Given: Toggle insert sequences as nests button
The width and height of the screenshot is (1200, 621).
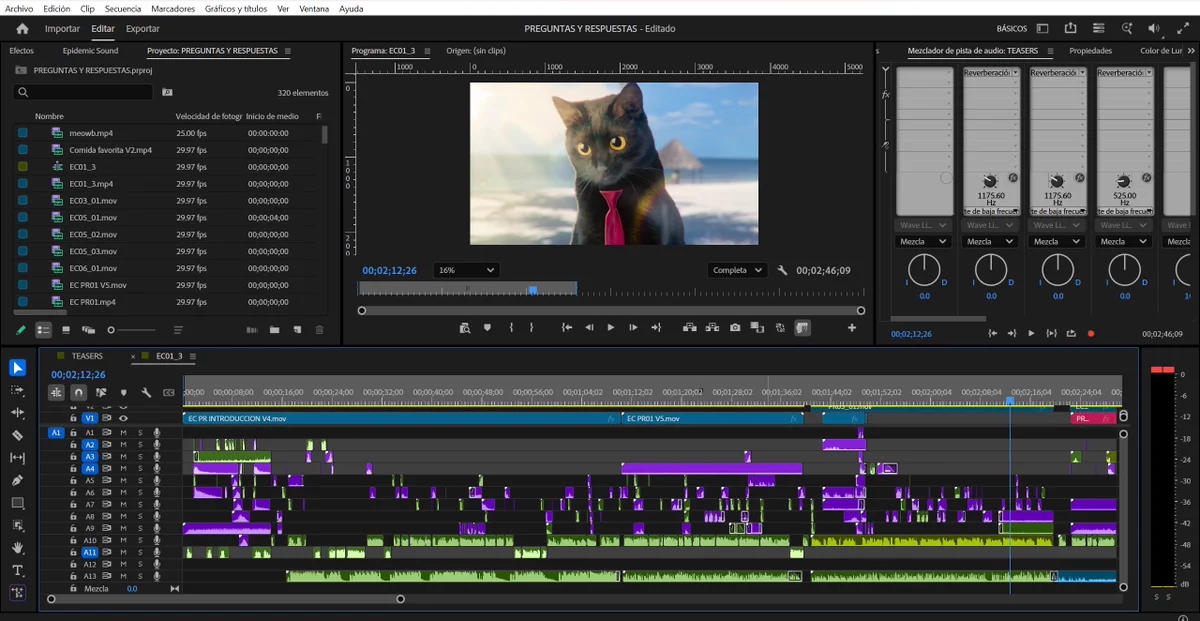Looking at the screenshot, I should 57,393.
